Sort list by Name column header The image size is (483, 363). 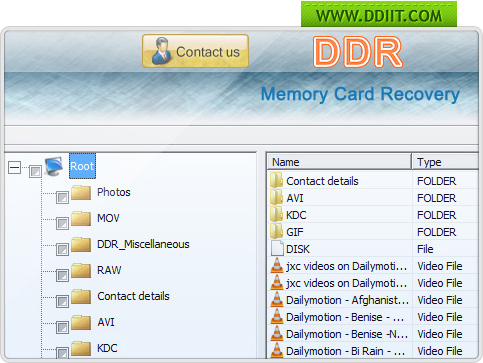[x=339, y=162]
